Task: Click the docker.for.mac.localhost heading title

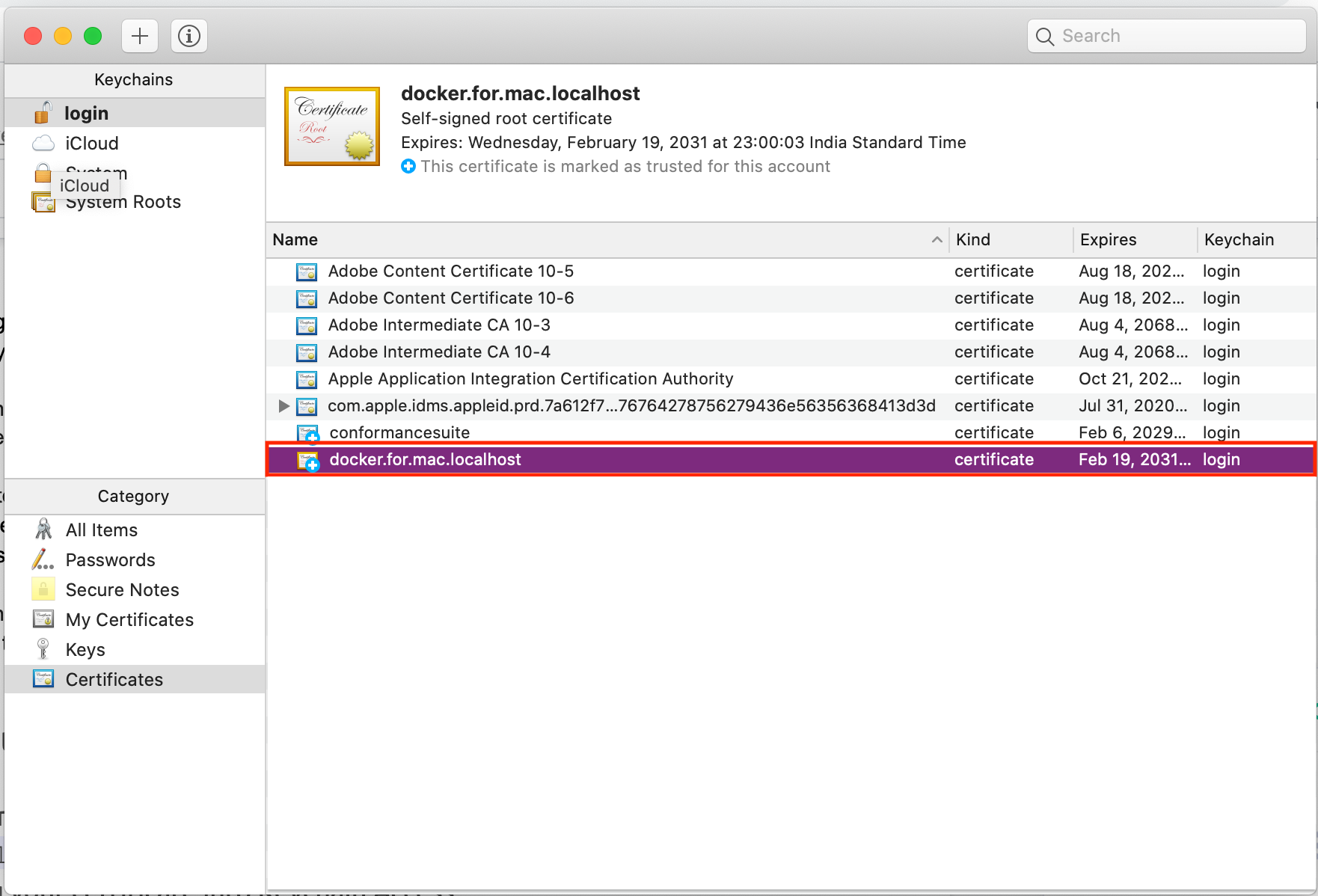Action: point(521,93)
